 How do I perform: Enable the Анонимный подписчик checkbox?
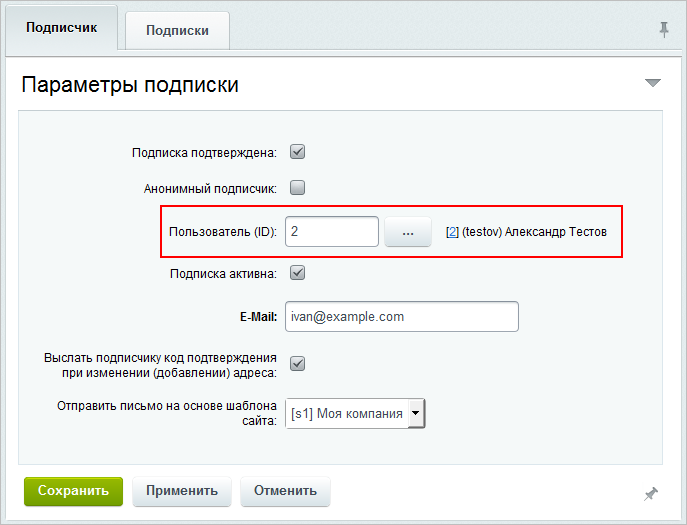tap(297, 187)
